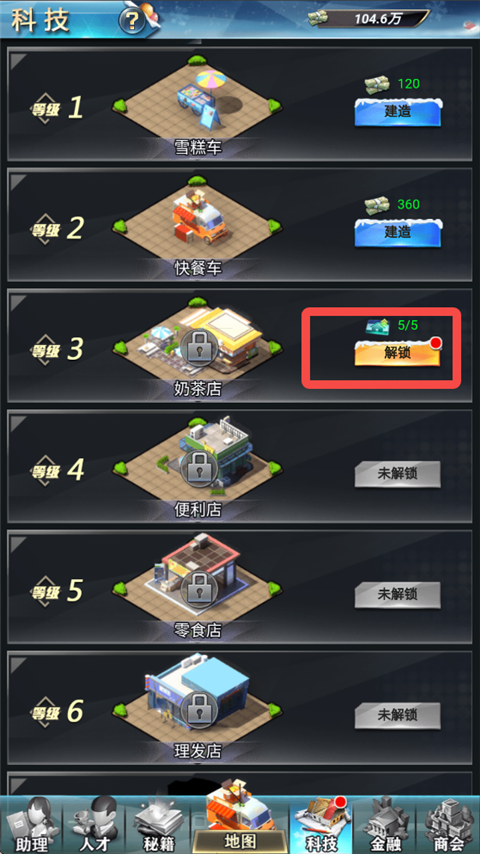Select the 秘籍 books icon
The width and height of the screenshot is (480, 854).
point(157,824)
